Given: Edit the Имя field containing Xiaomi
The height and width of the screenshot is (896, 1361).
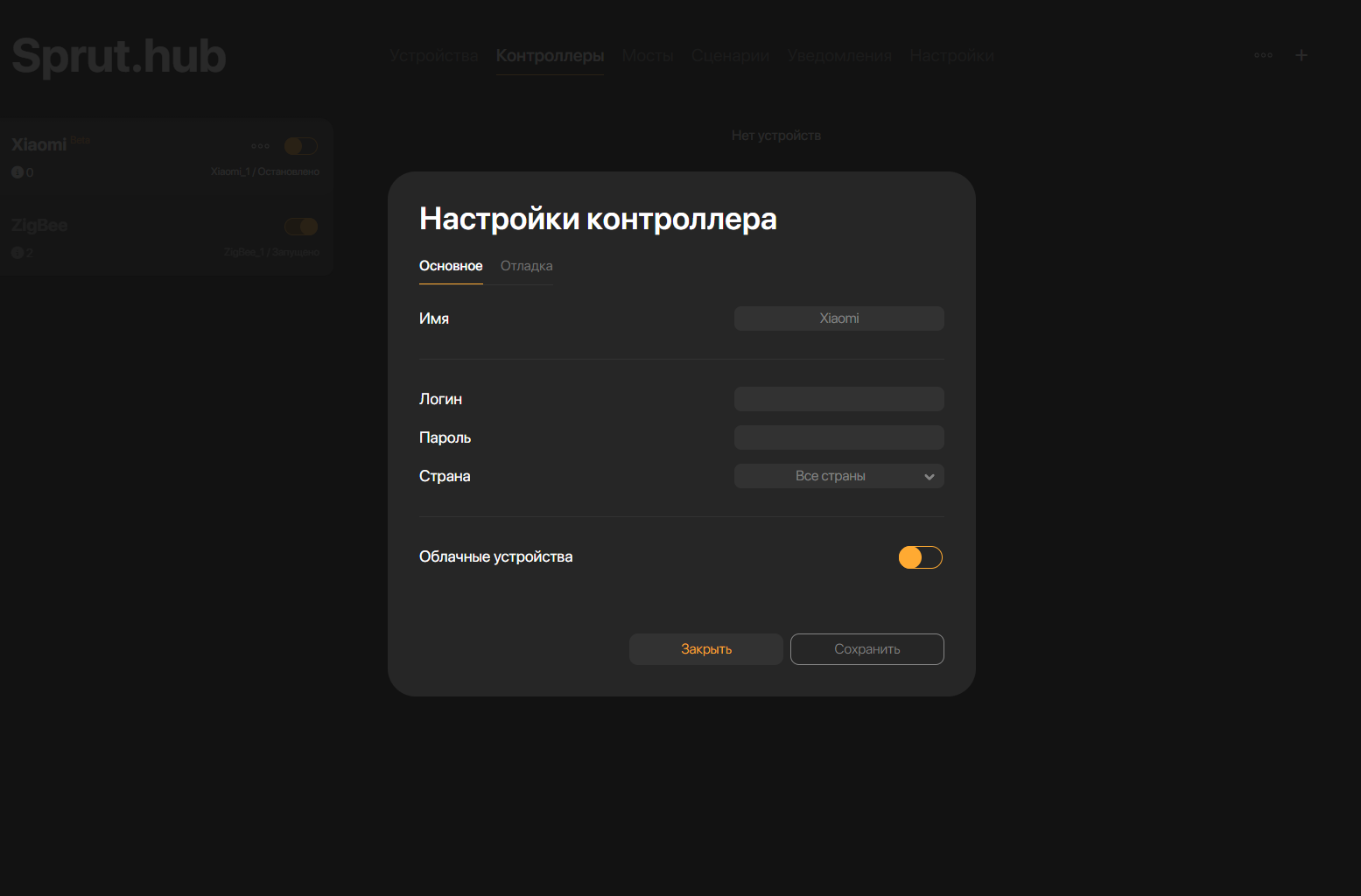Looking at the screenshot, I should click(838, 318).
